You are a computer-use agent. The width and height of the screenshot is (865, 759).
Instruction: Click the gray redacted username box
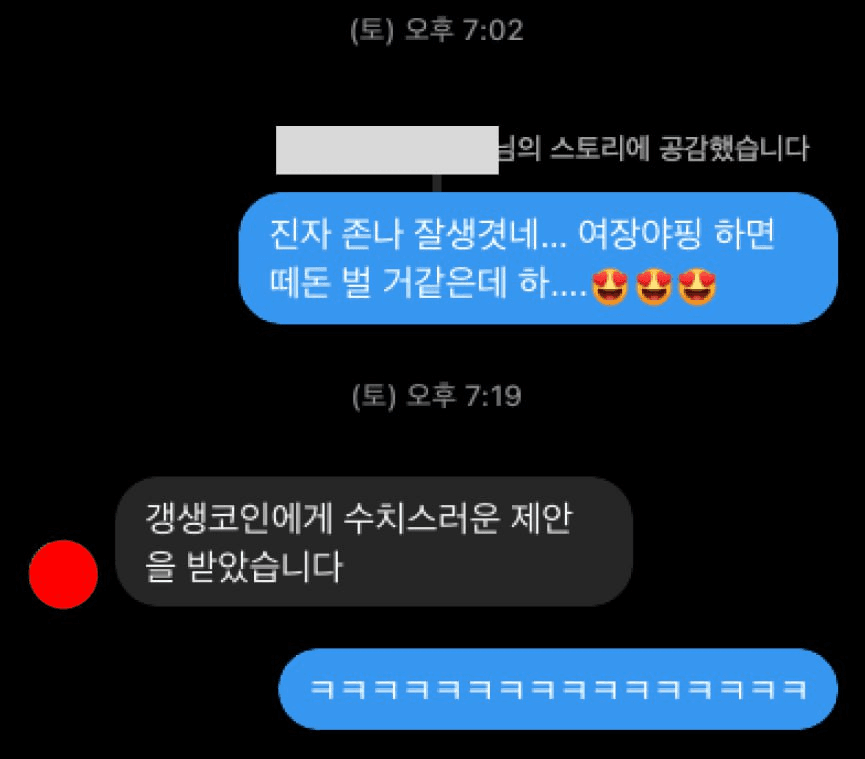(387, 150)
